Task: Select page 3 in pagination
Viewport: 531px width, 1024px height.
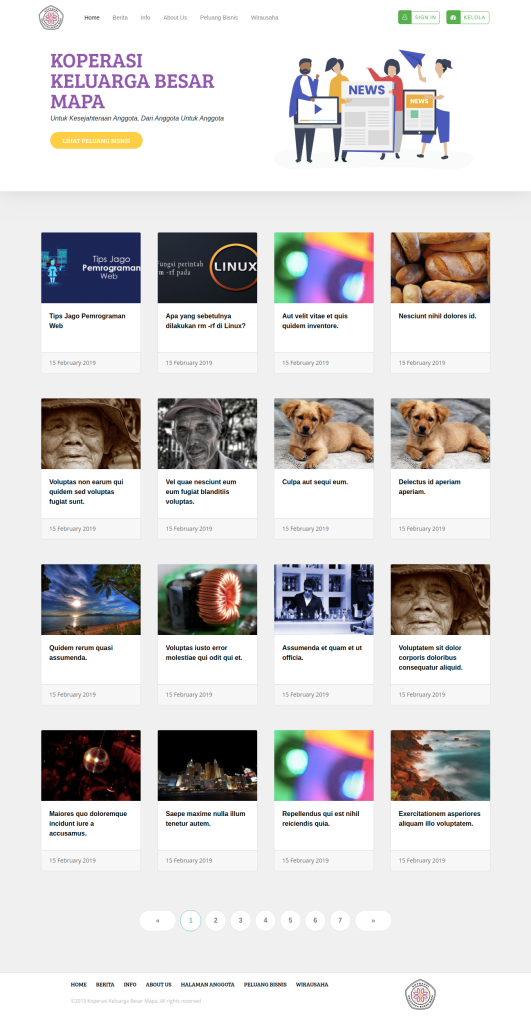Action: [x=240, y=920]
